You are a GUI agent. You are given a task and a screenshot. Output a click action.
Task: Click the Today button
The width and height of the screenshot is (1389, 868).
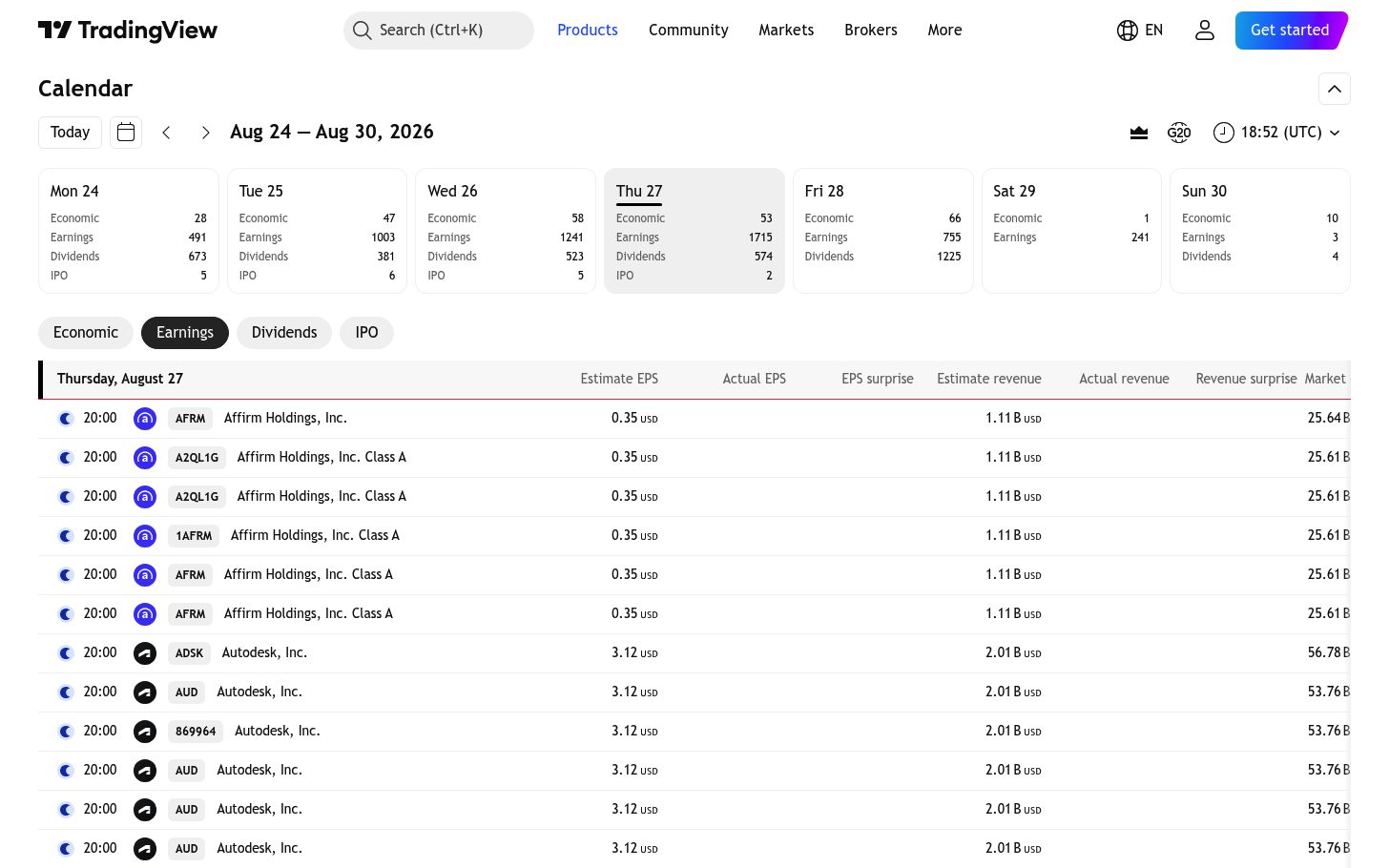coord(70,133)
